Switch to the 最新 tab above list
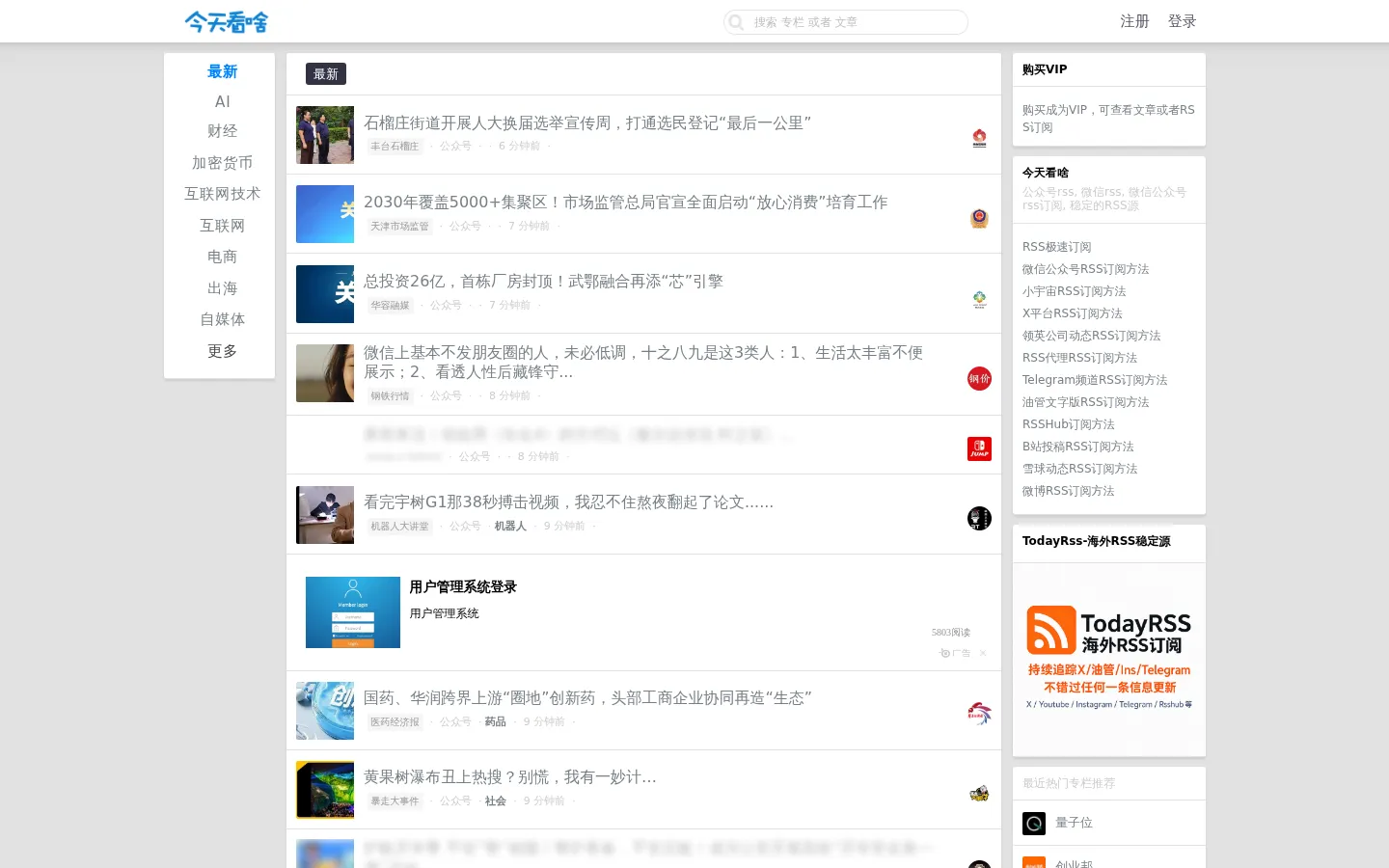The width and height of the screenshot is (1389, 868). [326, 74]
